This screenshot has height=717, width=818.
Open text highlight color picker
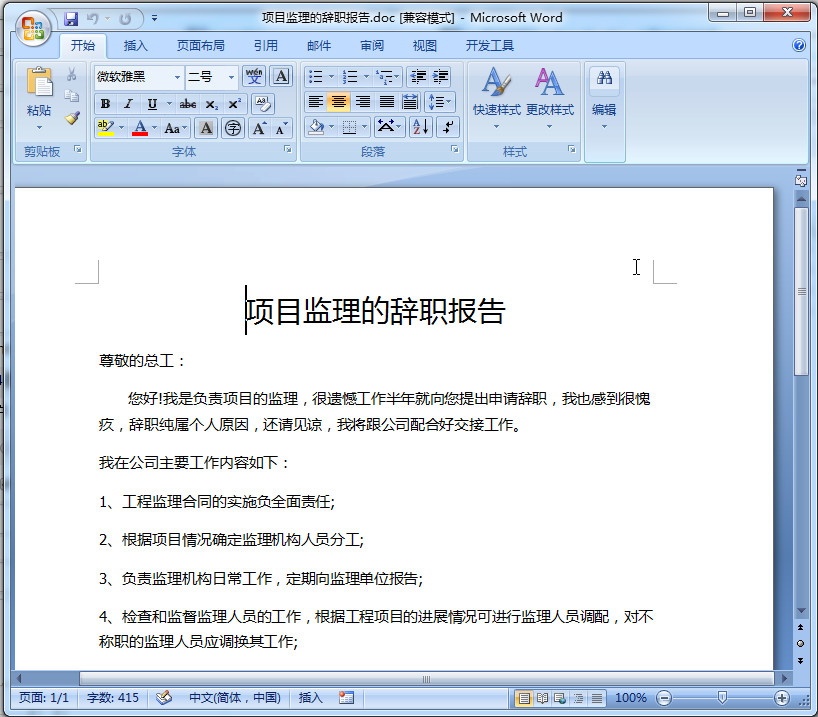(x=122, y=128)
